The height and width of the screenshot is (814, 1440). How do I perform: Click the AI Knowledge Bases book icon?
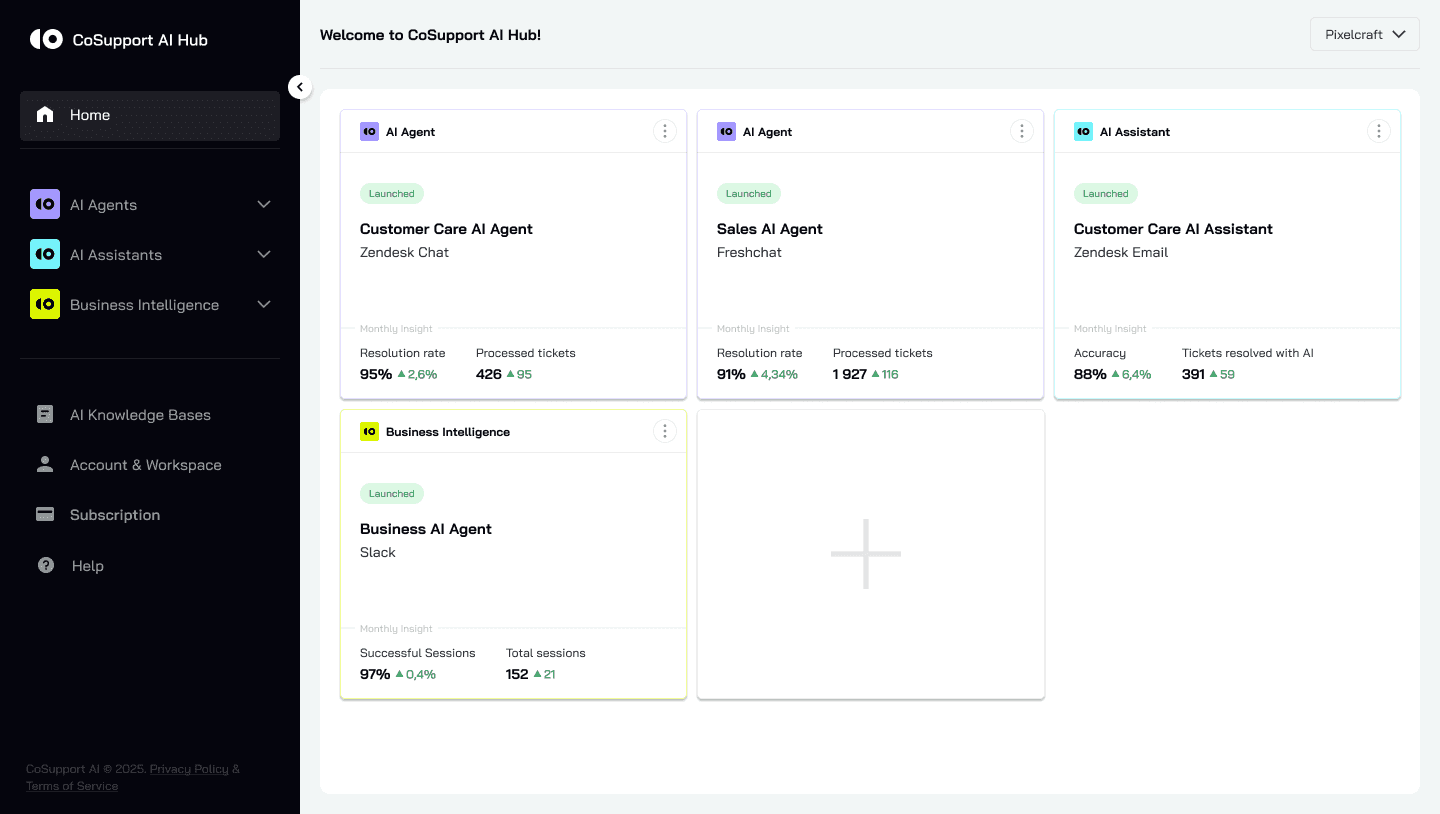[x=45, y=414]
